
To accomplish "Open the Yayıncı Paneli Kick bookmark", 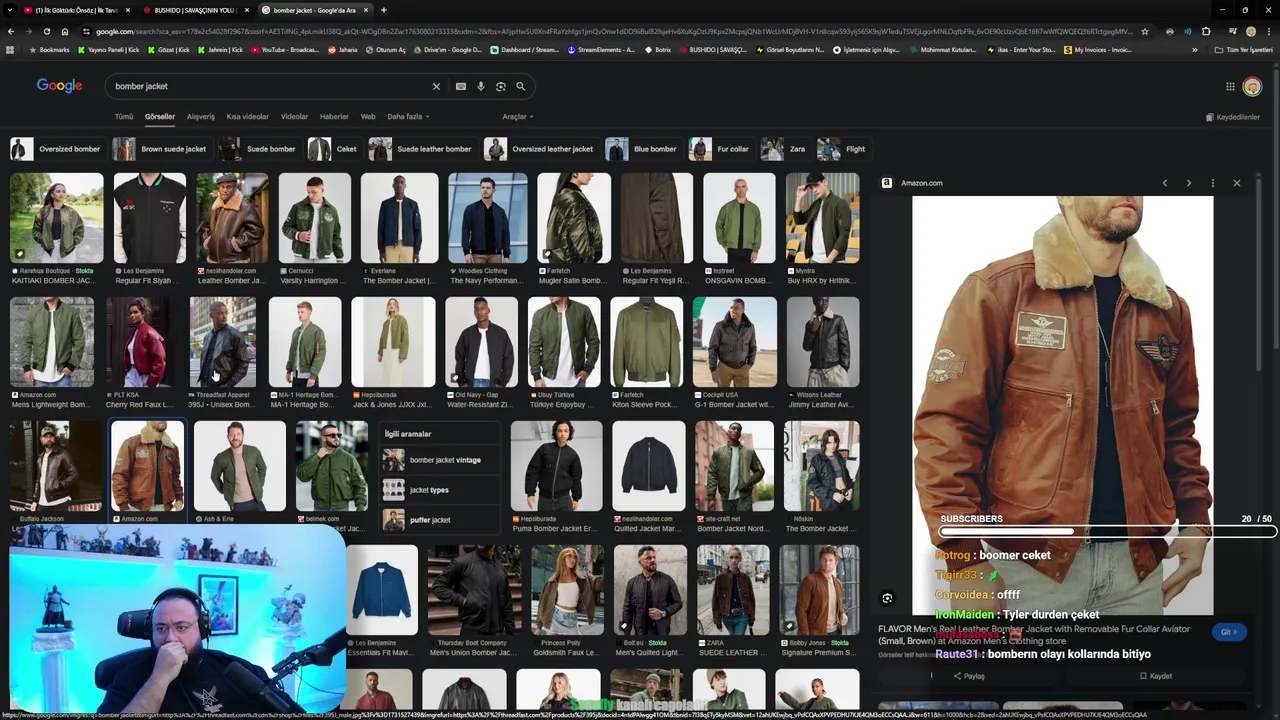I will 109,50.
